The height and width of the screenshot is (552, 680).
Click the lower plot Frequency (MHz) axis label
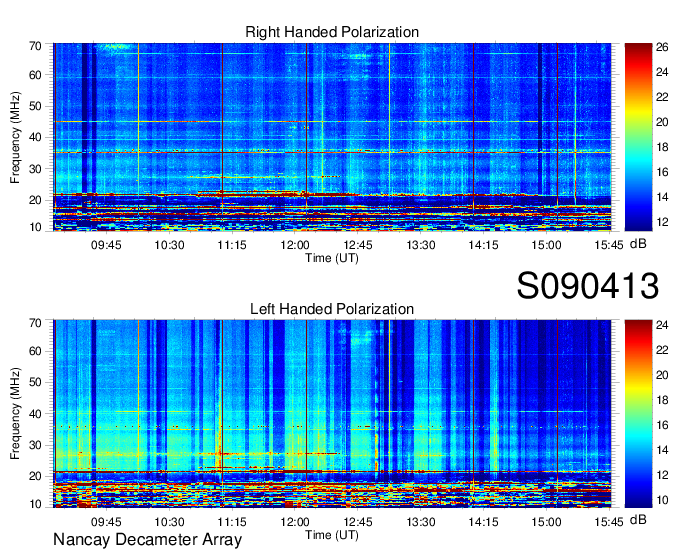pyautogui.click(x=15, y=414)
